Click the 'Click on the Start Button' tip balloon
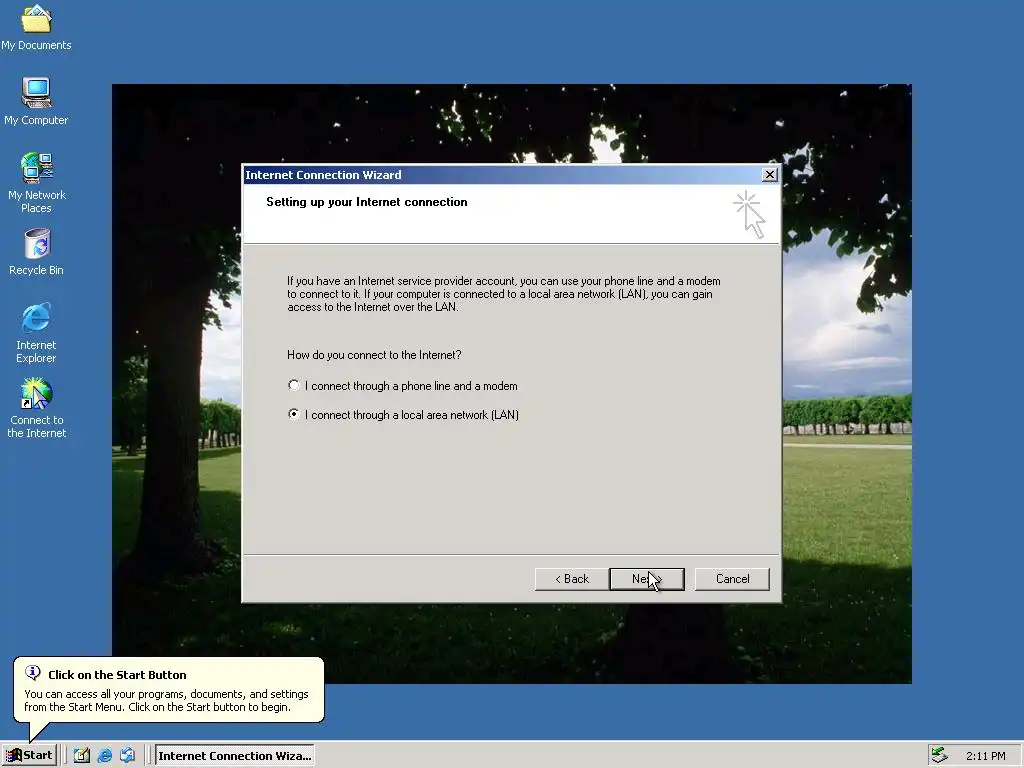 [168, 690]
